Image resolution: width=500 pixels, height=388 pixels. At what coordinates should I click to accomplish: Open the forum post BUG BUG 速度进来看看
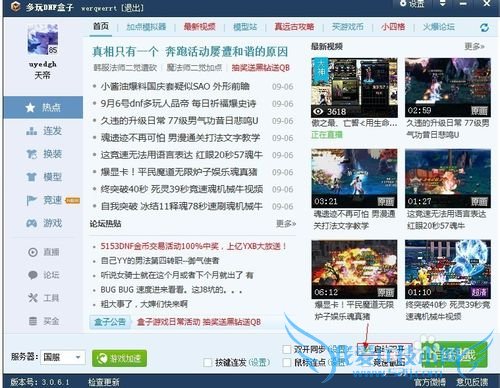pyautogui.click(x=171, y=290)
